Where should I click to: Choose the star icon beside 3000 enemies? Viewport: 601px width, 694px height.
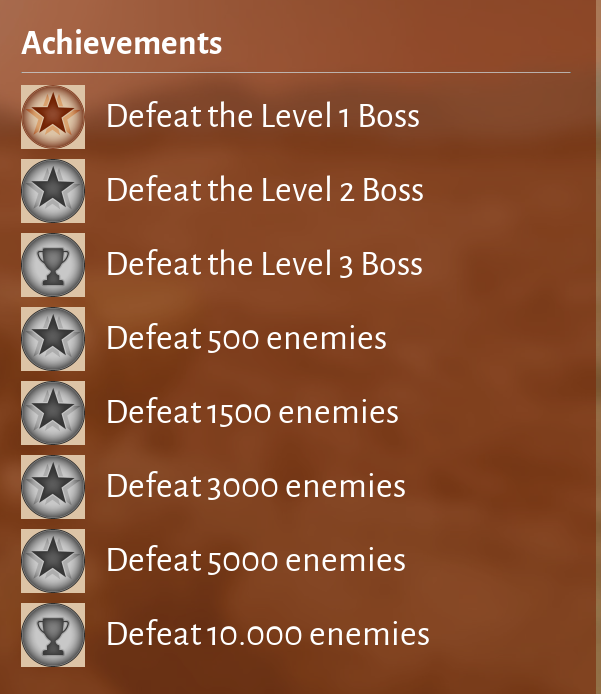click(x=53, y=487)
